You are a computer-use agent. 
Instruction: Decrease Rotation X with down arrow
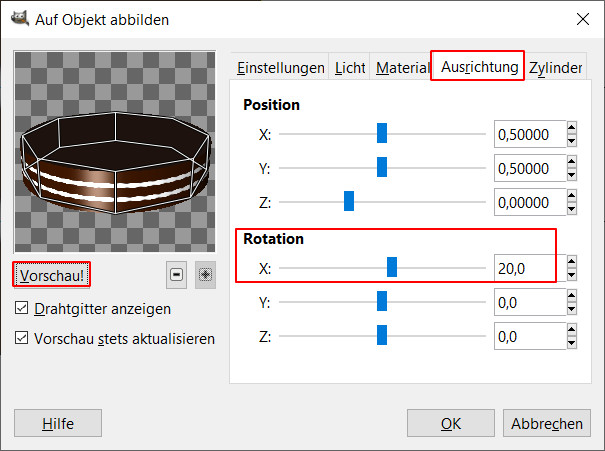572,275
